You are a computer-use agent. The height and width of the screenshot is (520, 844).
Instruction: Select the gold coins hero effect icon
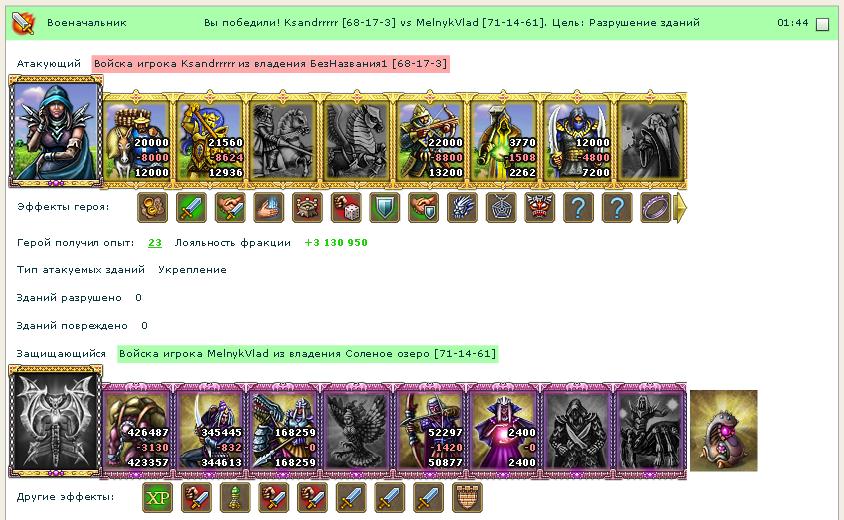(152, 208)
